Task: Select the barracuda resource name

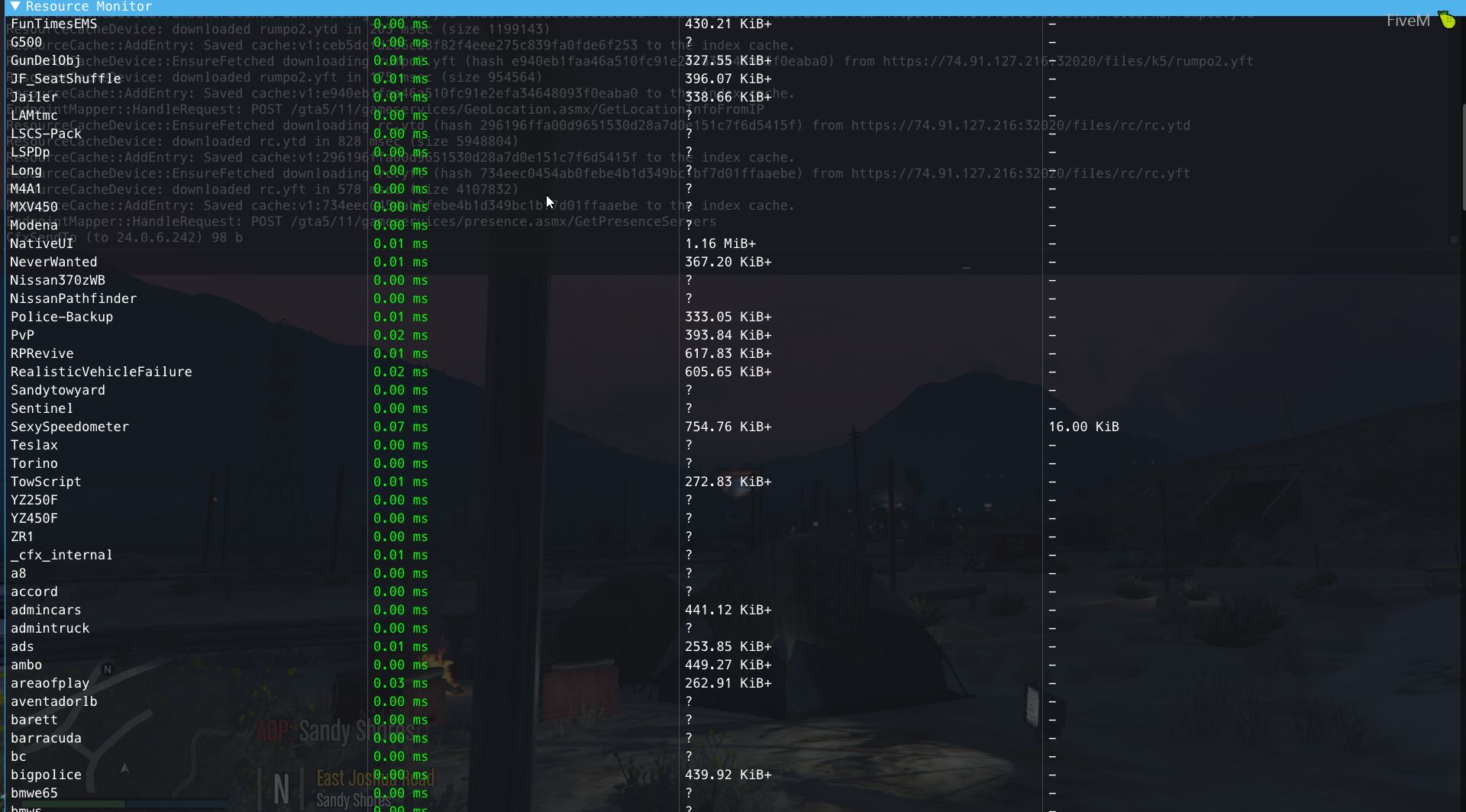Action: [x=46, y=738]
